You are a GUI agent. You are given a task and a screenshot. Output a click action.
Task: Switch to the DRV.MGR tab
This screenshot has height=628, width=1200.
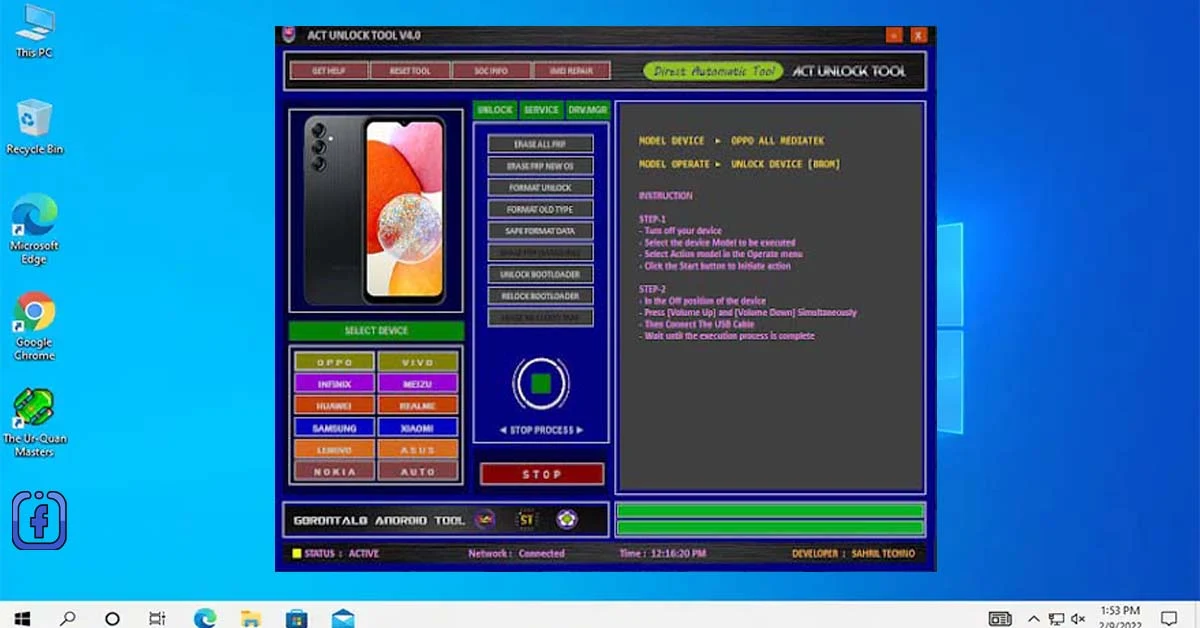(588, 110)
